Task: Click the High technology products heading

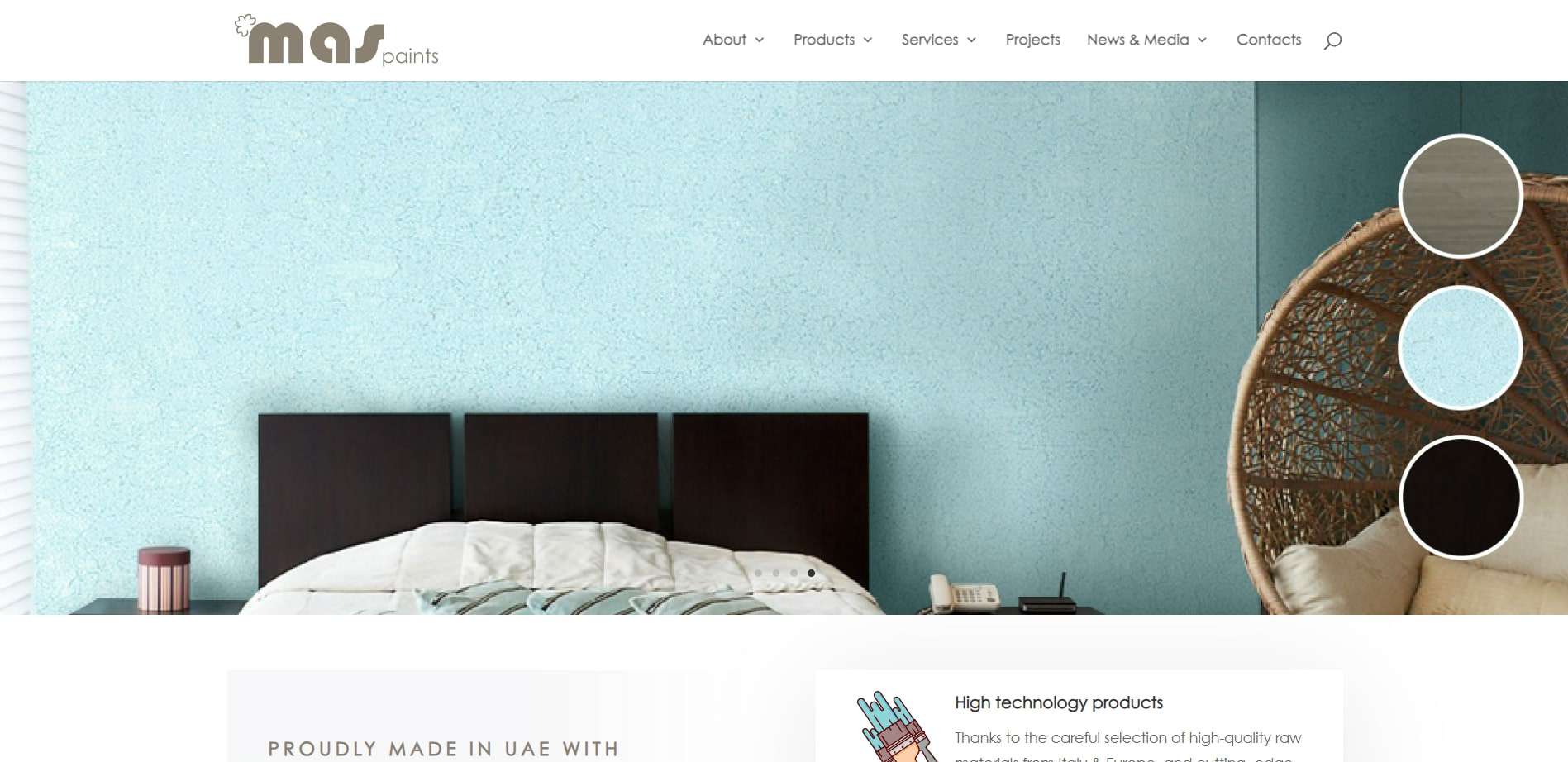Action: [1059, 702]
